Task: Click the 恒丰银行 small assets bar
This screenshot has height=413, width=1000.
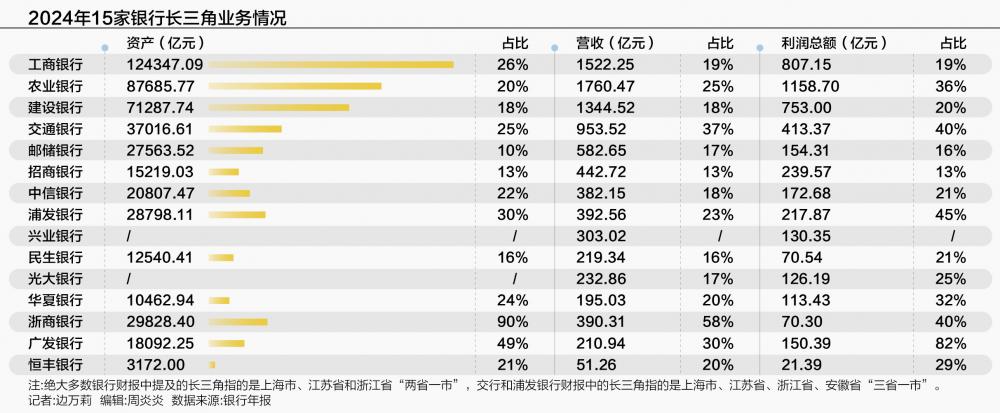Action: [x=212, y=365]
